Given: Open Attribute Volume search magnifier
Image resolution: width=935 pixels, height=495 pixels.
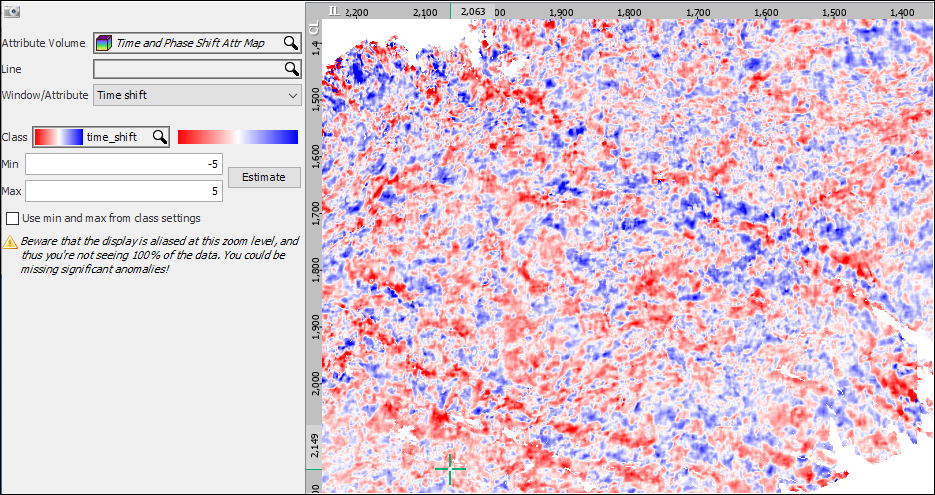Looking at the screenshot, I should [x=290, y=43].
